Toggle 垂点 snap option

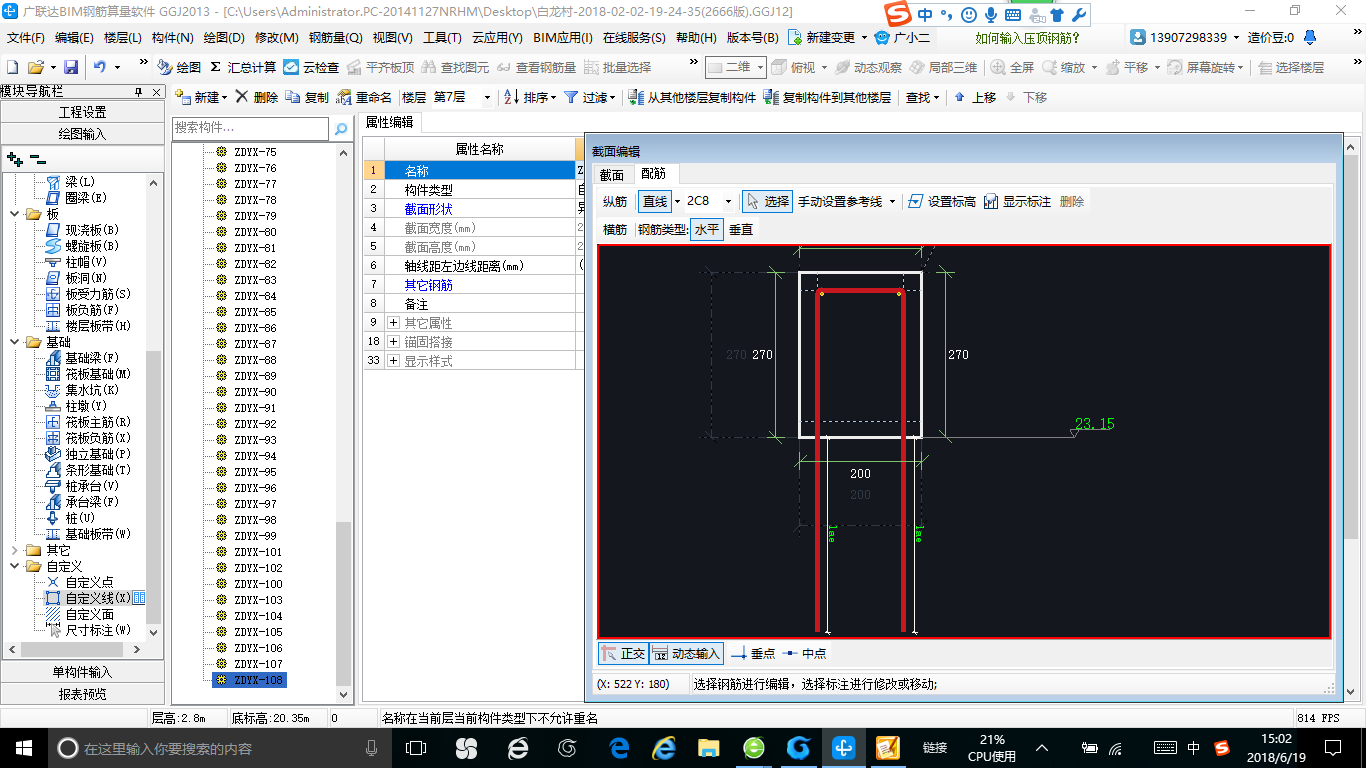tap(753, 653)
